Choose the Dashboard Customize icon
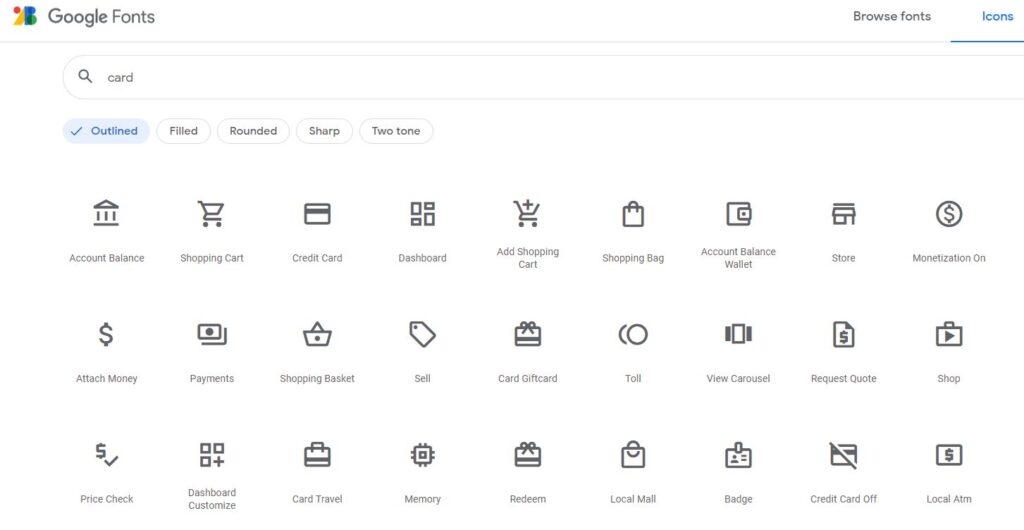Image resolution: width=1024 pixels, height=530 pixels. click(x=212, y=454)
